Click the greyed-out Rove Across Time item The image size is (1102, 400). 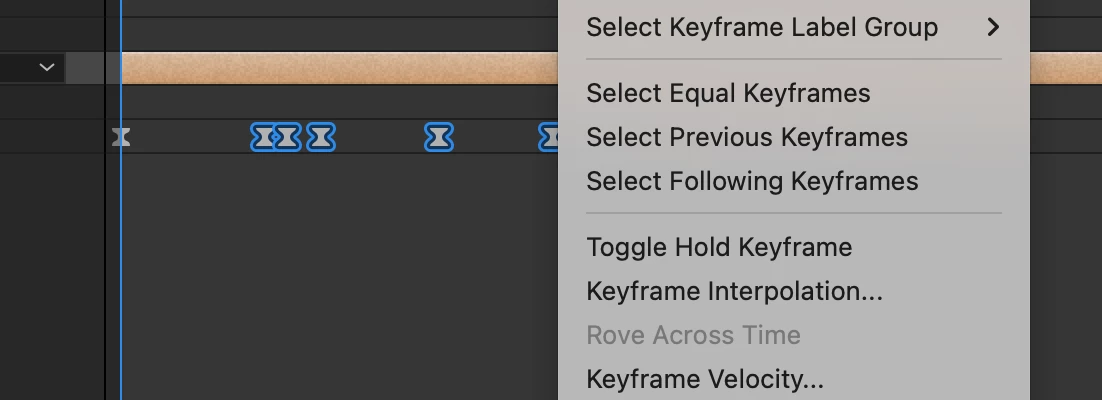pos(693,335)
